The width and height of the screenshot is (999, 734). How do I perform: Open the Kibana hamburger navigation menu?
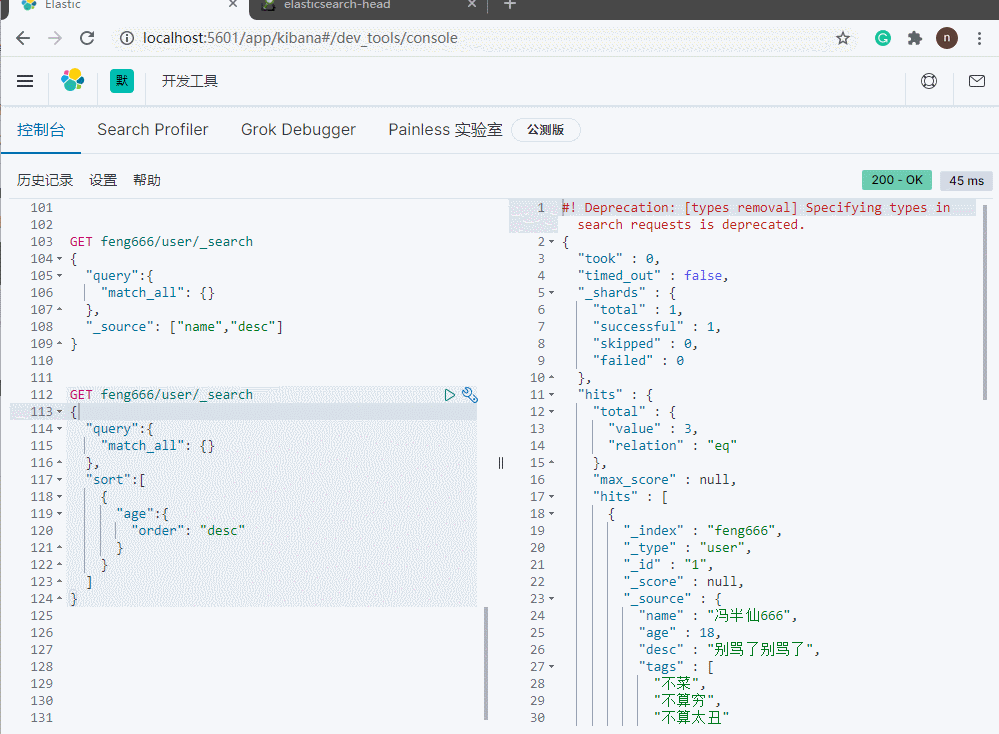tap(25, 81)
